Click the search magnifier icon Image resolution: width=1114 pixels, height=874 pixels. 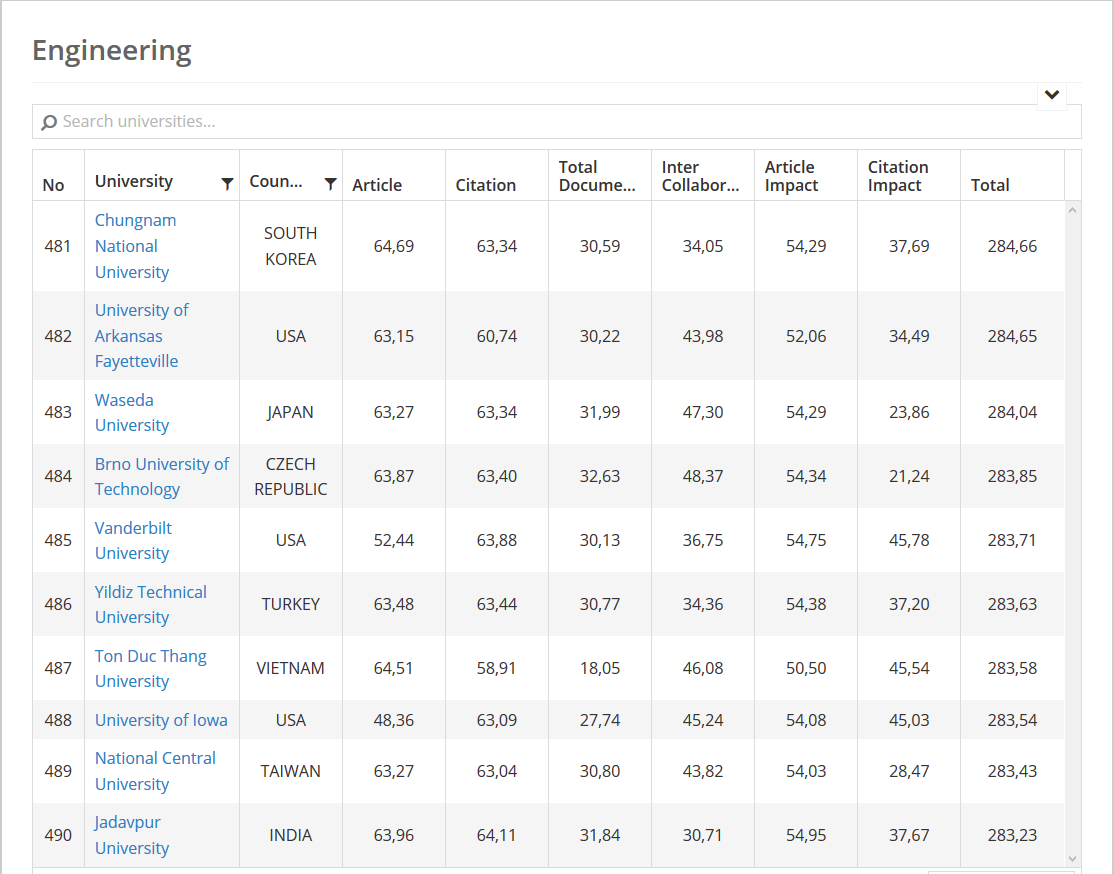click(x=48, y=122)
